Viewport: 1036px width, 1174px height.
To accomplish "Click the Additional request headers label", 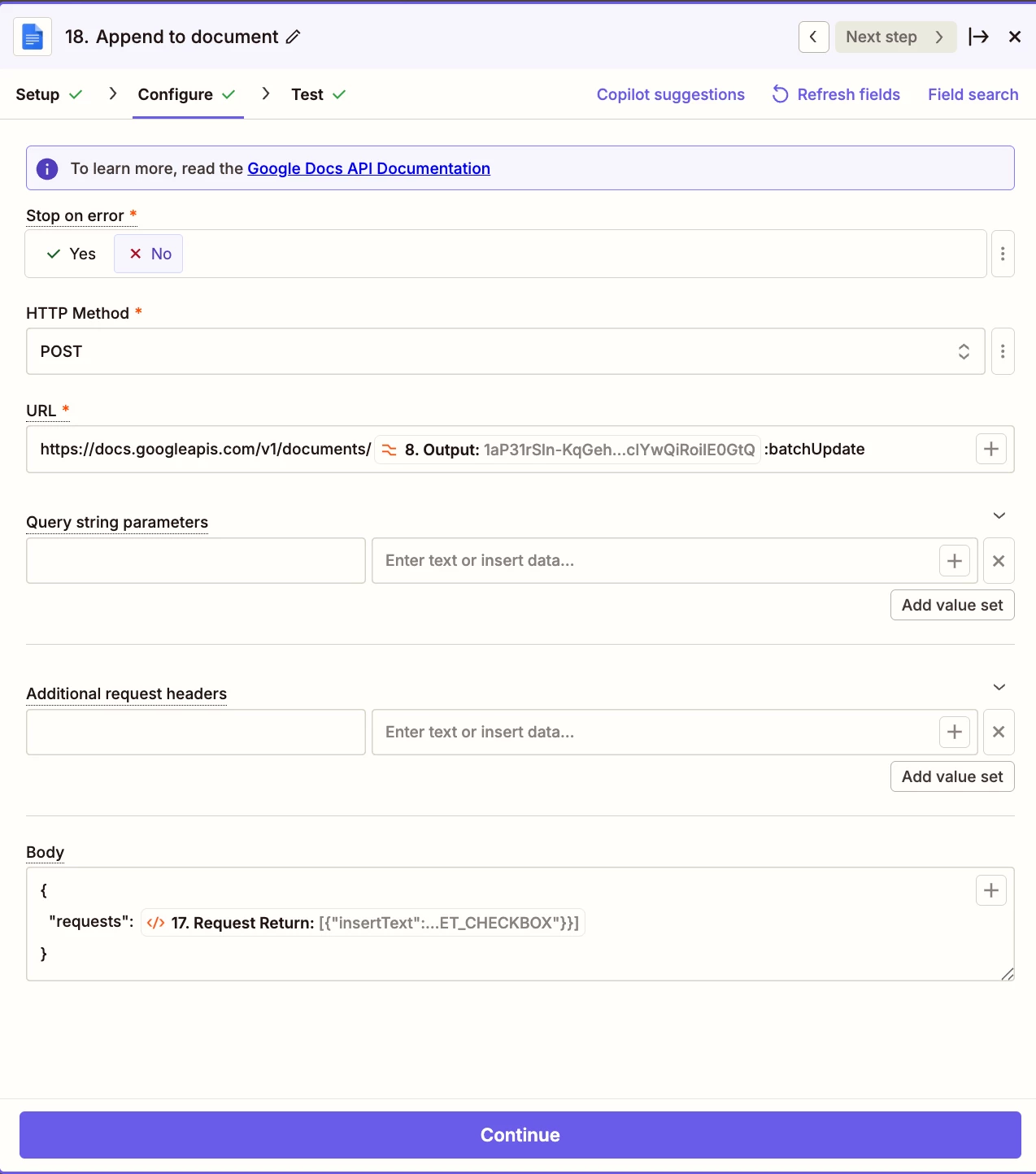I will pos(126,694).
